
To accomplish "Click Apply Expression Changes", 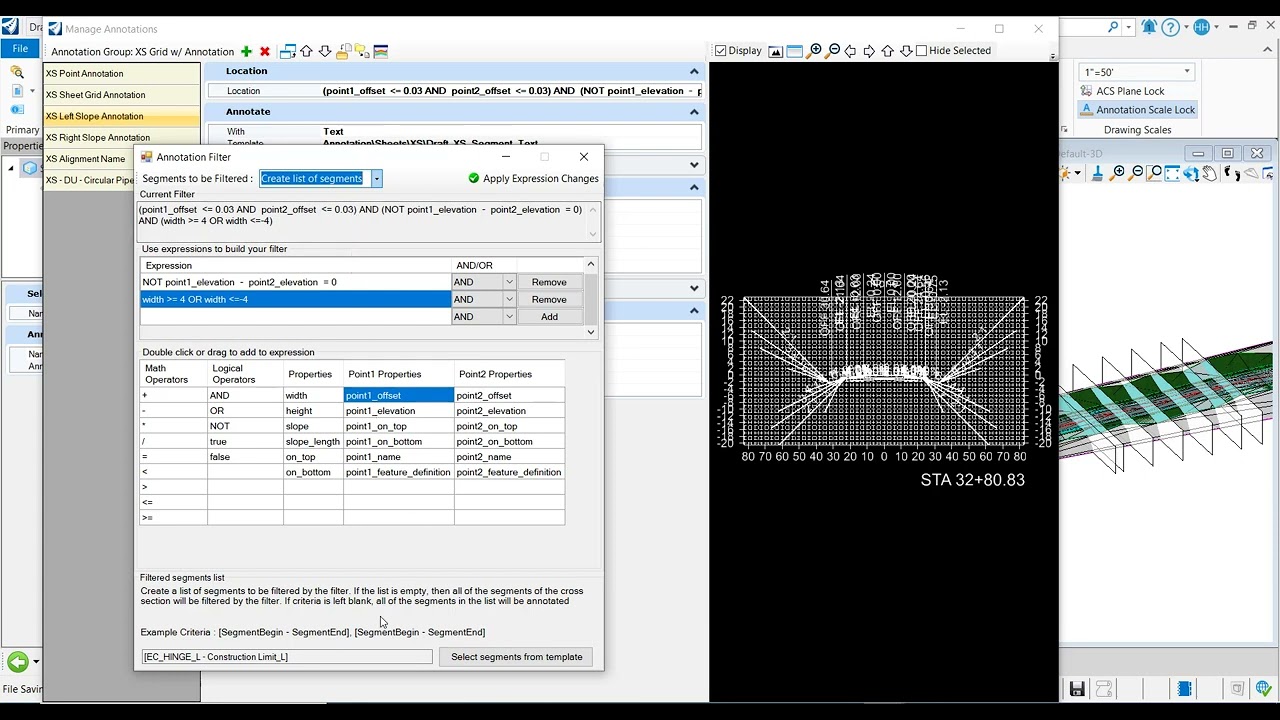I will (533, 179).
